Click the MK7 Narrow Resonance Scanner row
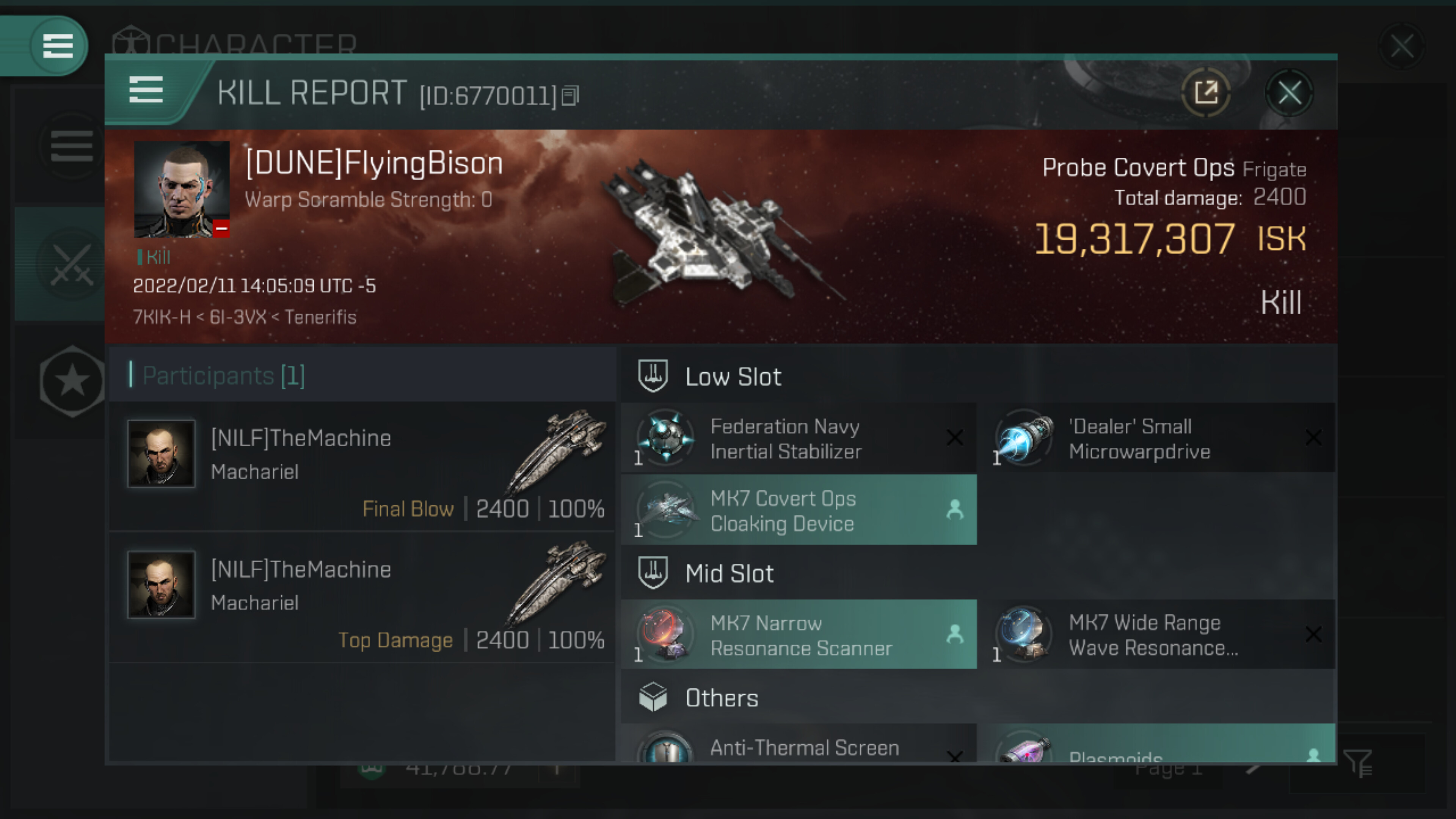1456x819 pixels. [799, 634]
